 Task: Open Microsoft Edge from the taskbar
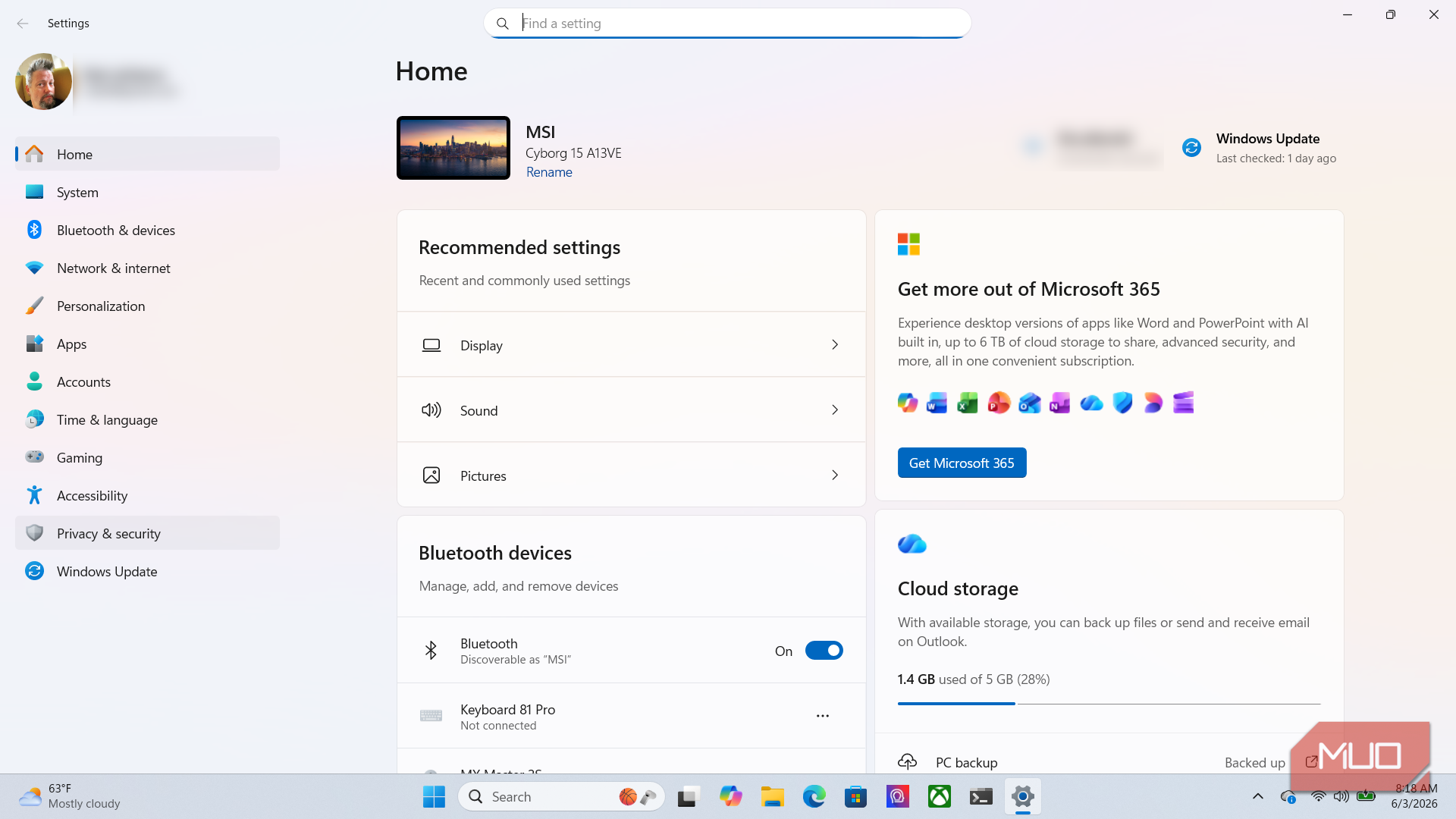[814, 796]
